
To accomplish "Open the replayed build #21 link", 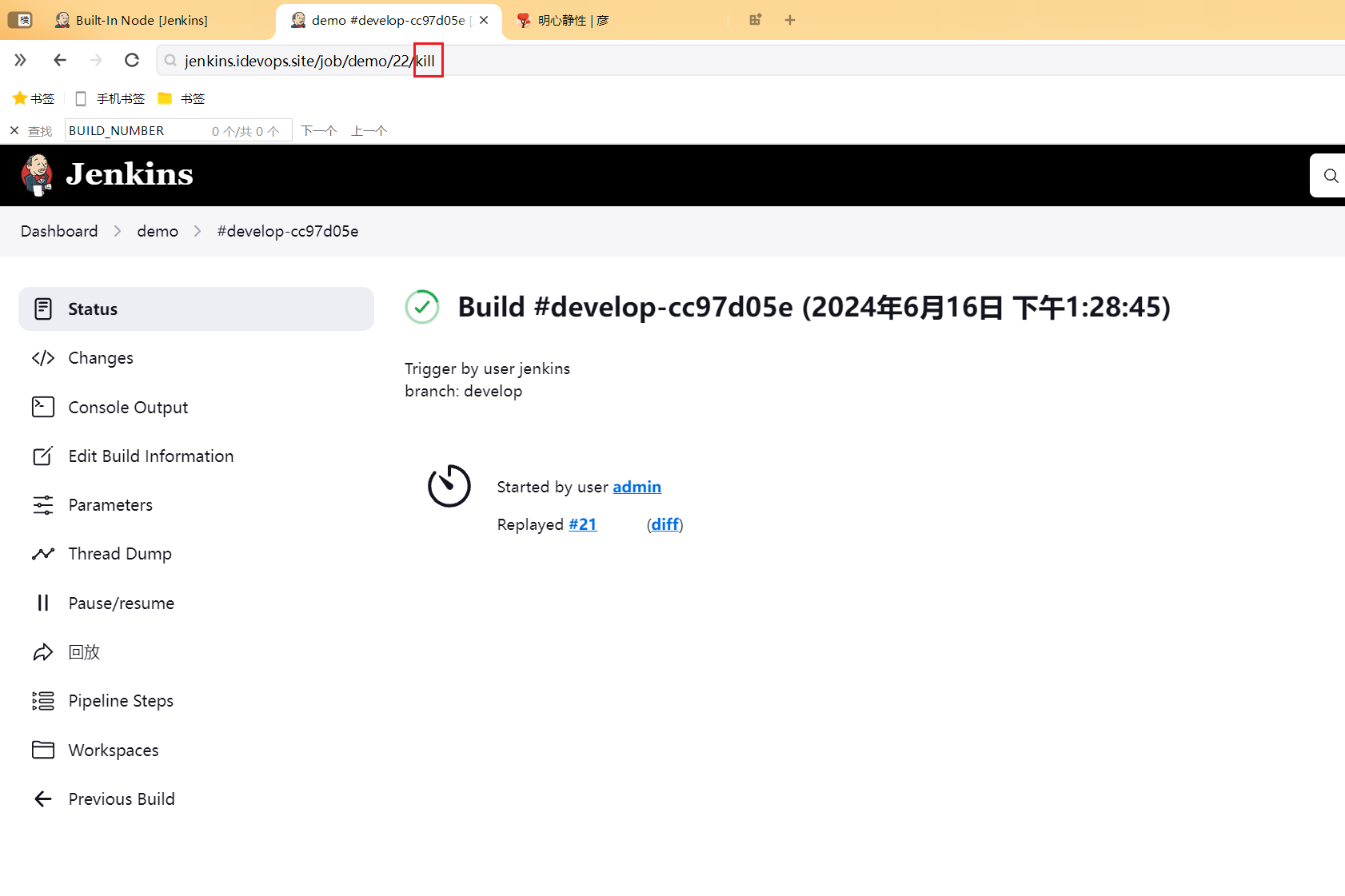I will 583,524.
